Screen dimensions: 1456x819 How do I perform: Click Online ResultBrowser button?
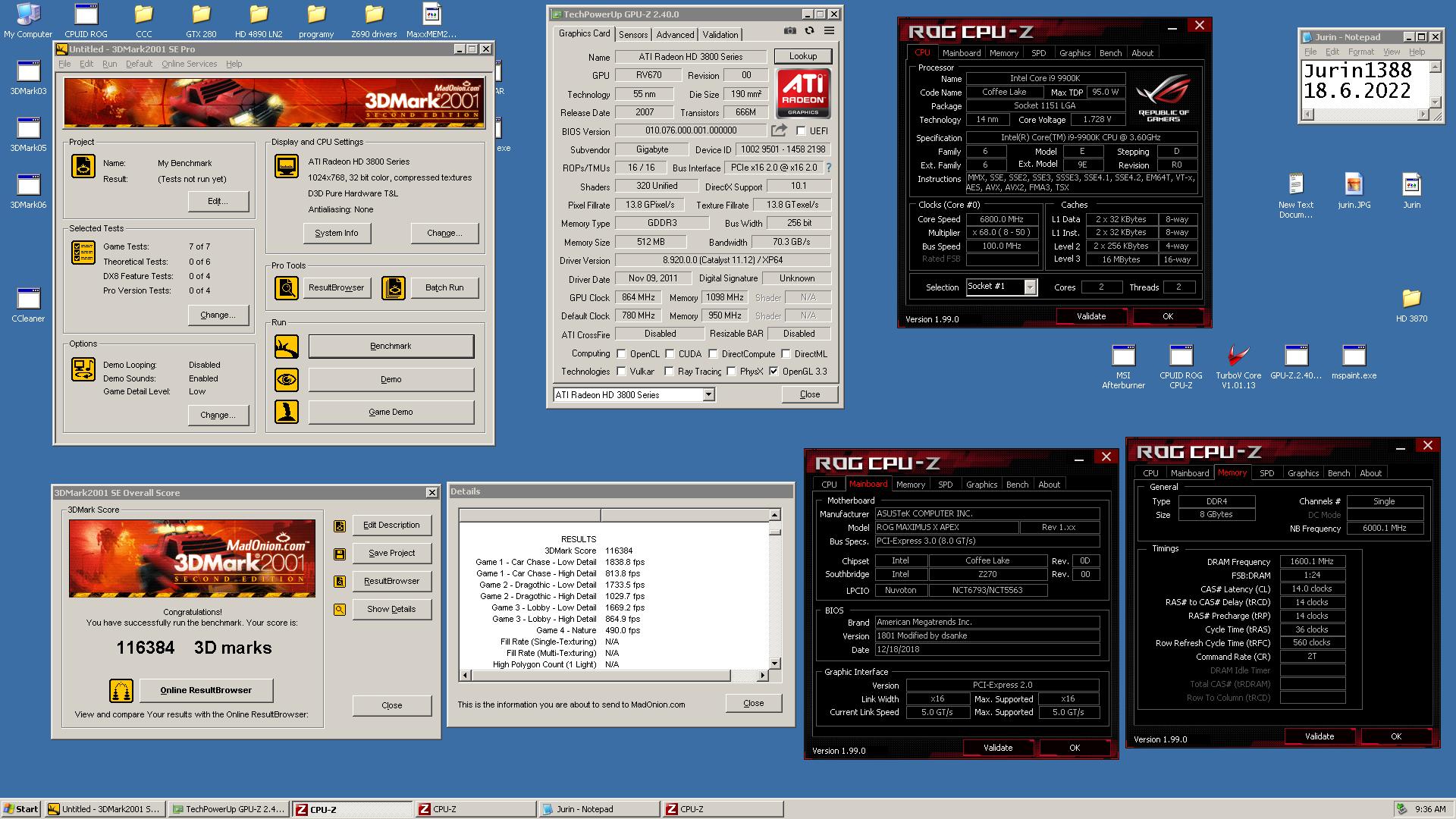(206, 690)
